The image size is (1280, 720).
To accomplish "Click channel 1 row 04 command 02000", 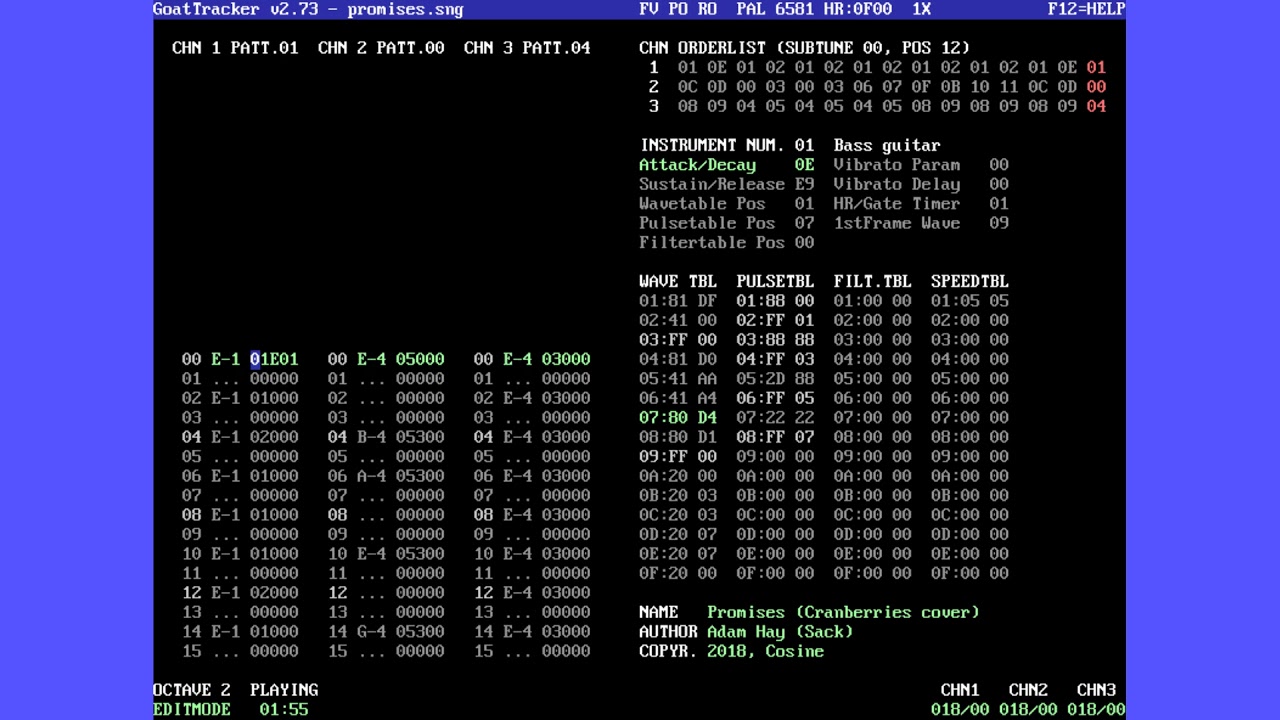I will point(274,437).
